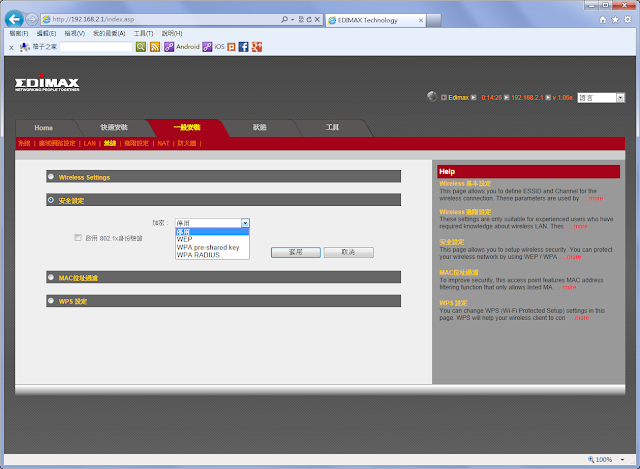The height and width of the screenshot is (469, 640).
Task: Choose WEP in the encryption list
Action: tap(212, 239)
